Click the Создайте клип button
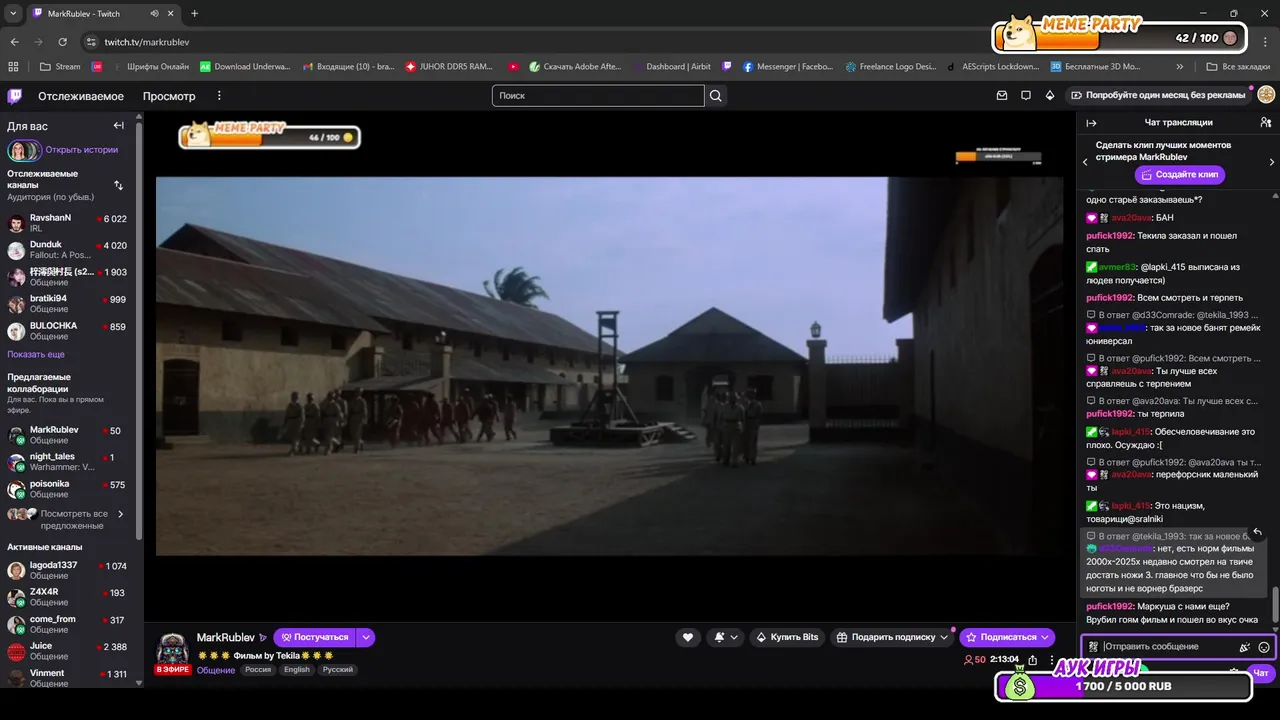Screen dimensions: 1280x720 (1180, 174)
